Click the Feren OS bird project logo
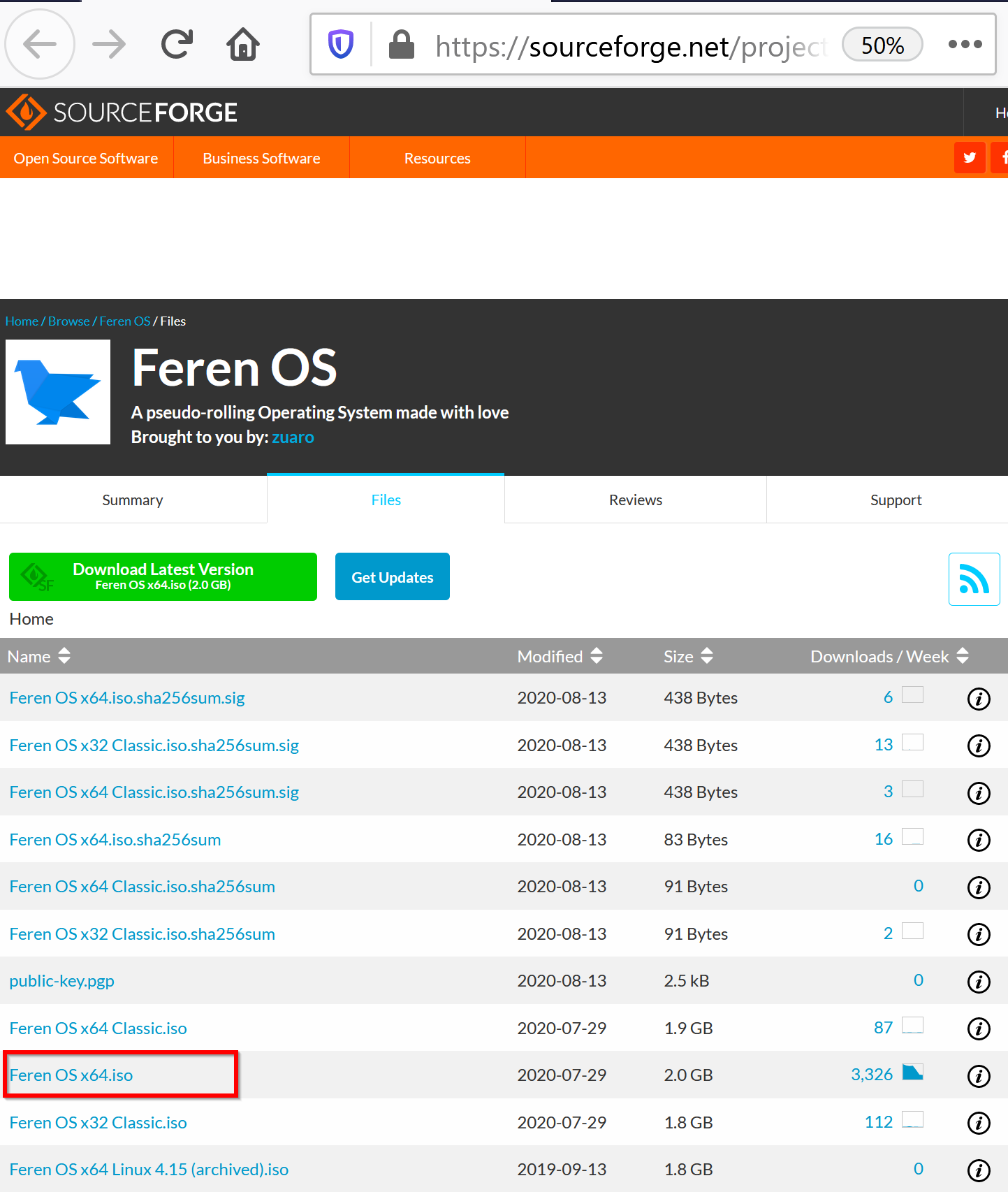The height and width of the screenshot is (1192, 1008). [58, 392]
